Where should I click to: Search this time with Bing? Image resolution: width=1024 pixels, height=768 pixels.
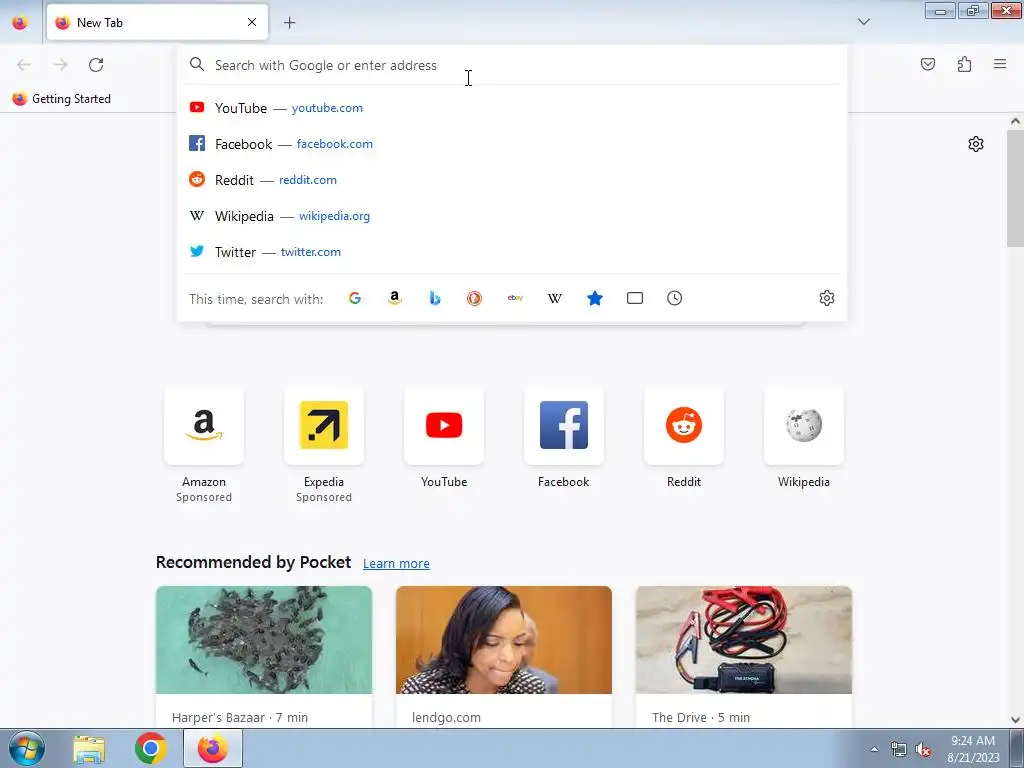tap(435, 298)
